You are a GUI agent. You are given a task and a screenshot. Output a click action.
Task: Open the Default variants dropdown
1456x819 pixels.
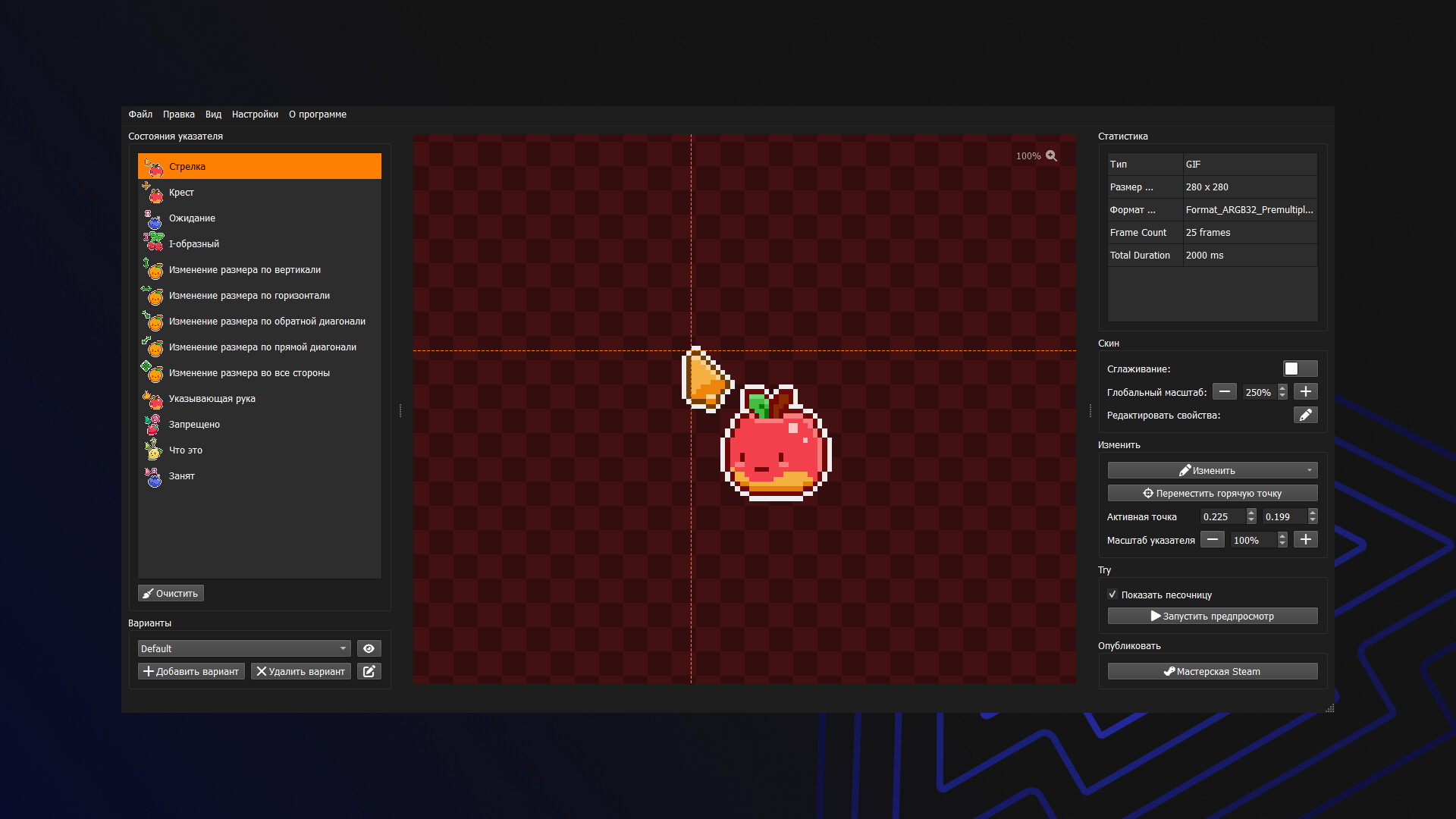click(x=244, y=648)
